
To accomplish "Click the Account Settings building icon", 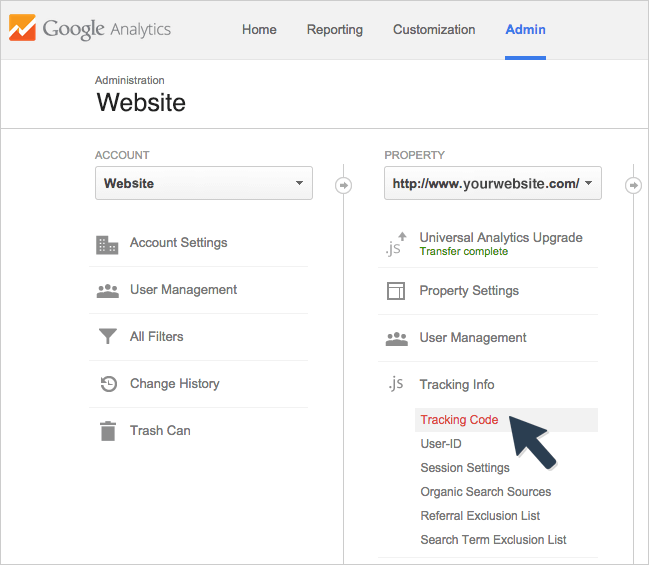I will (107, 245).
